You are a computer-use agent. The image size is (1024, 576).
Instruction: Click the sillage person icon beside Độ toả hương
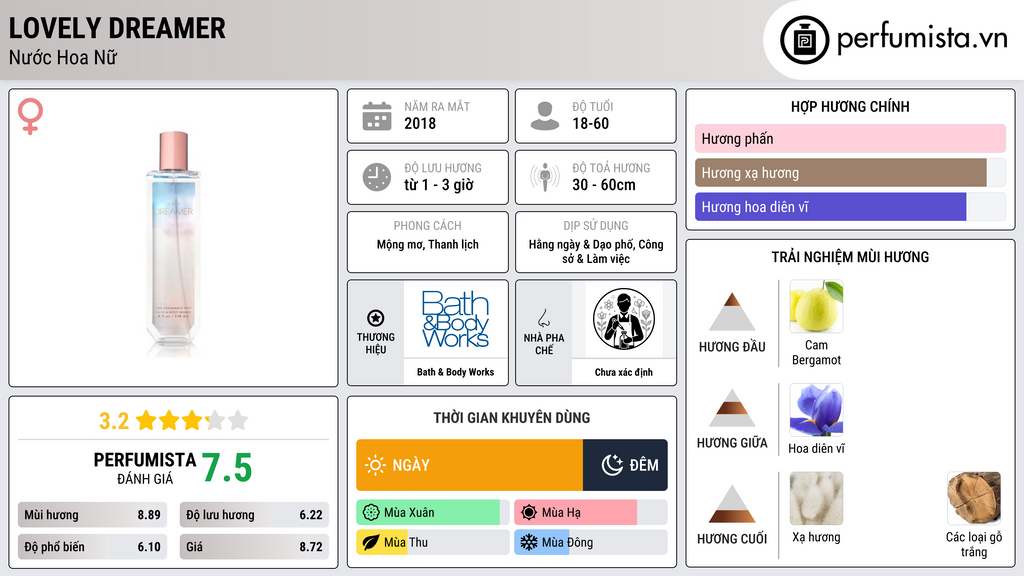[x=545, y=177]
